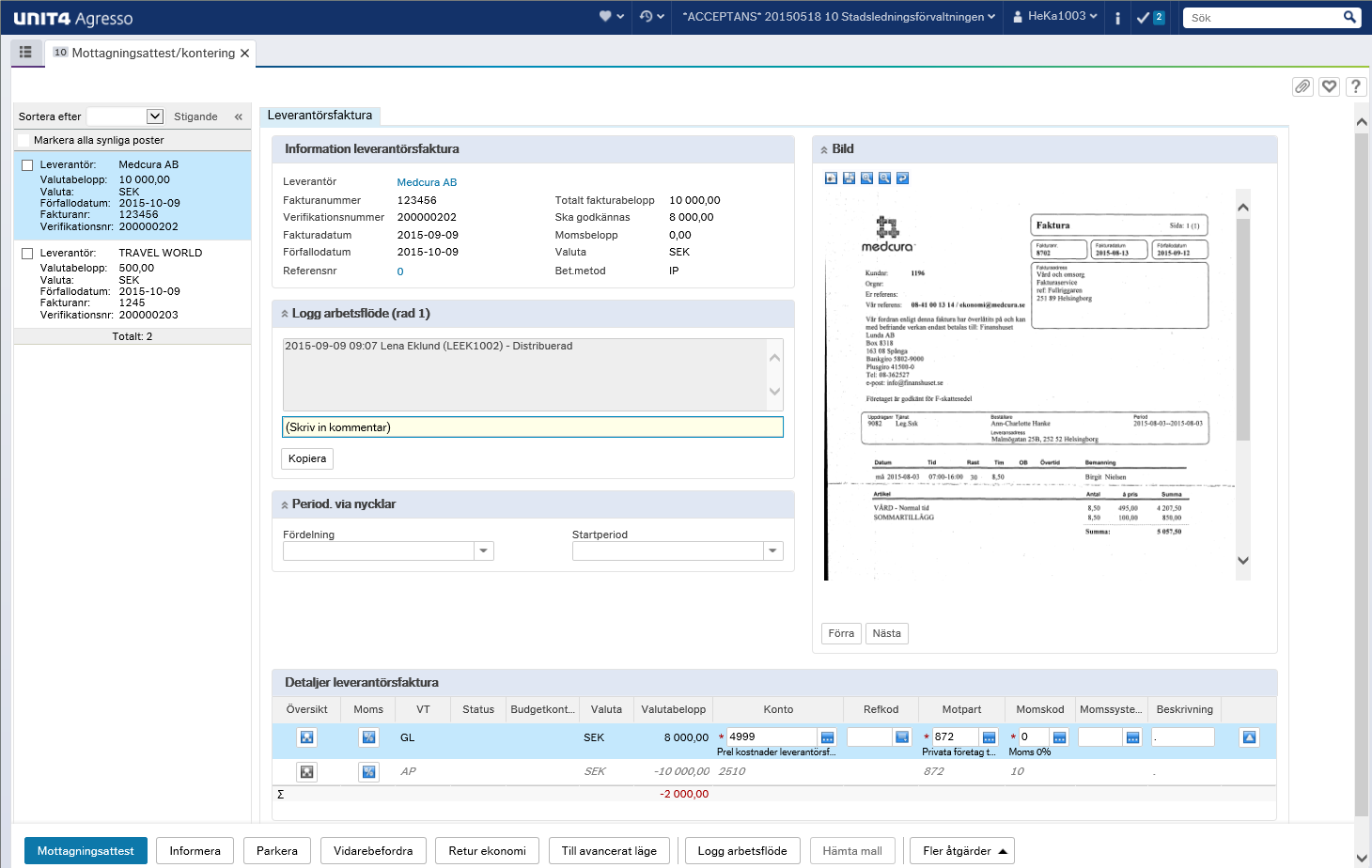Click the search magnifier icon

[1349, 17]
